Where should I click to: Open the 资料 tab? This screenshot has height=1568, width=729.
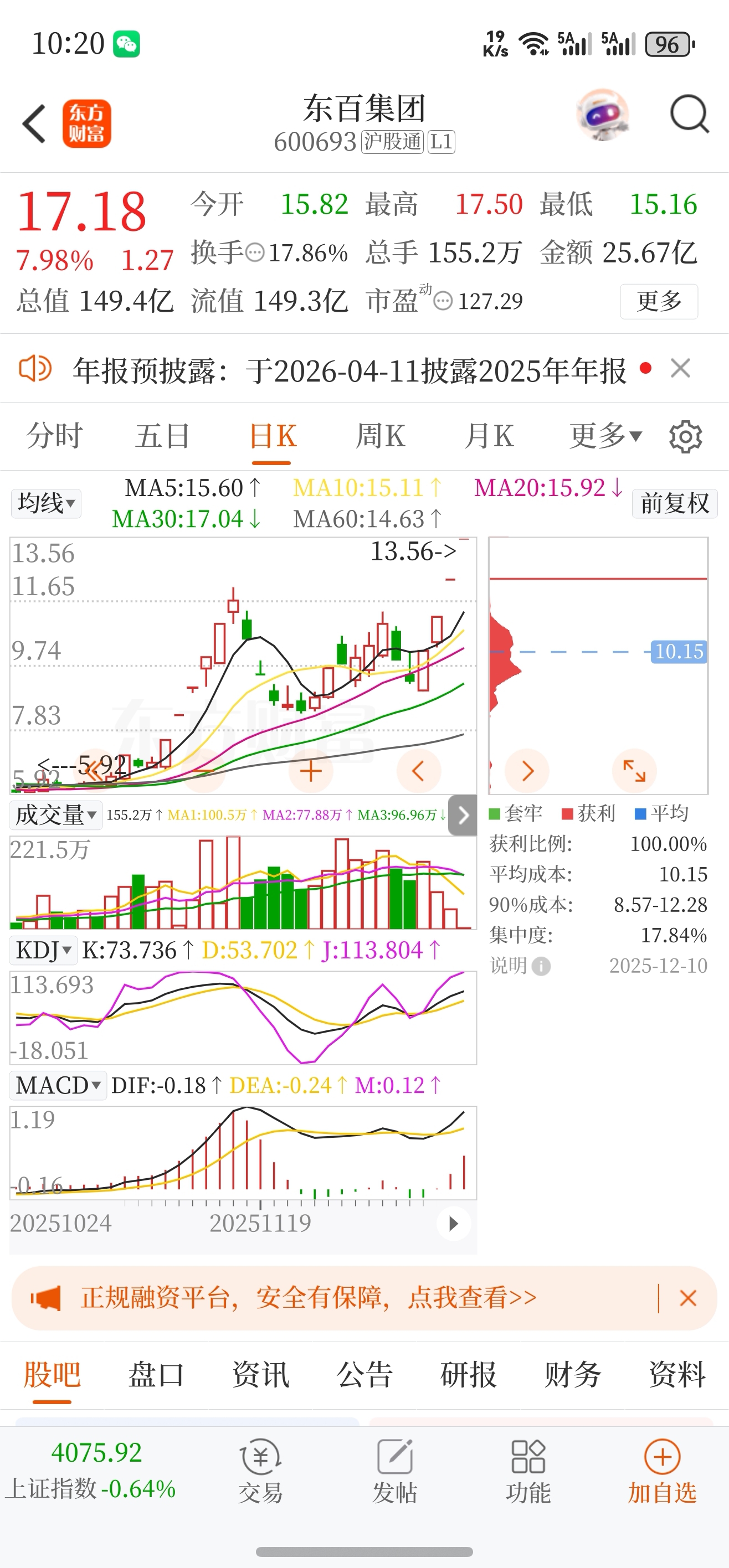click(677, 1375)
